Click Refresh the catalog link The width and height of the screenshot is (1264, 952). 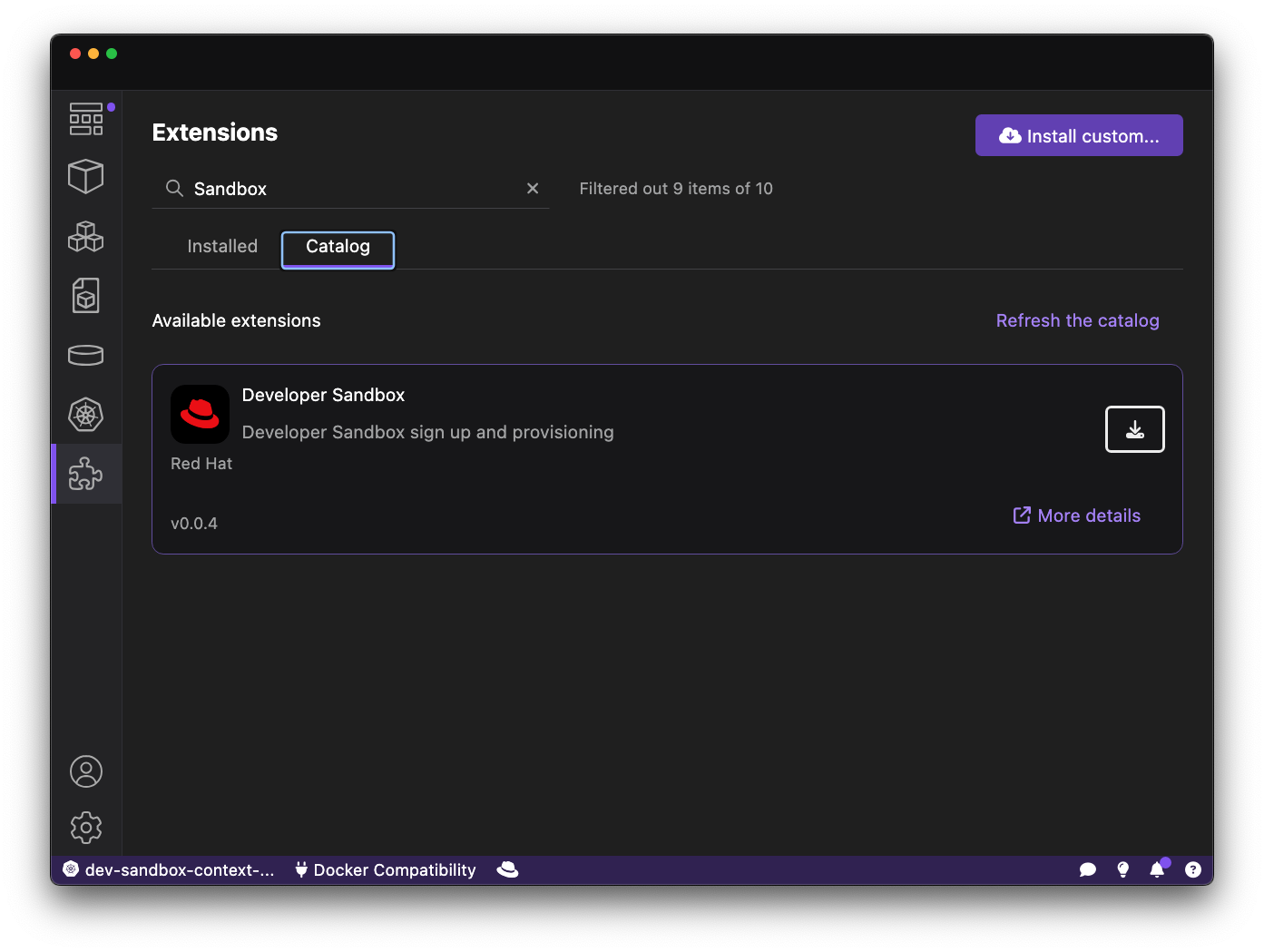coord(1077,320)
